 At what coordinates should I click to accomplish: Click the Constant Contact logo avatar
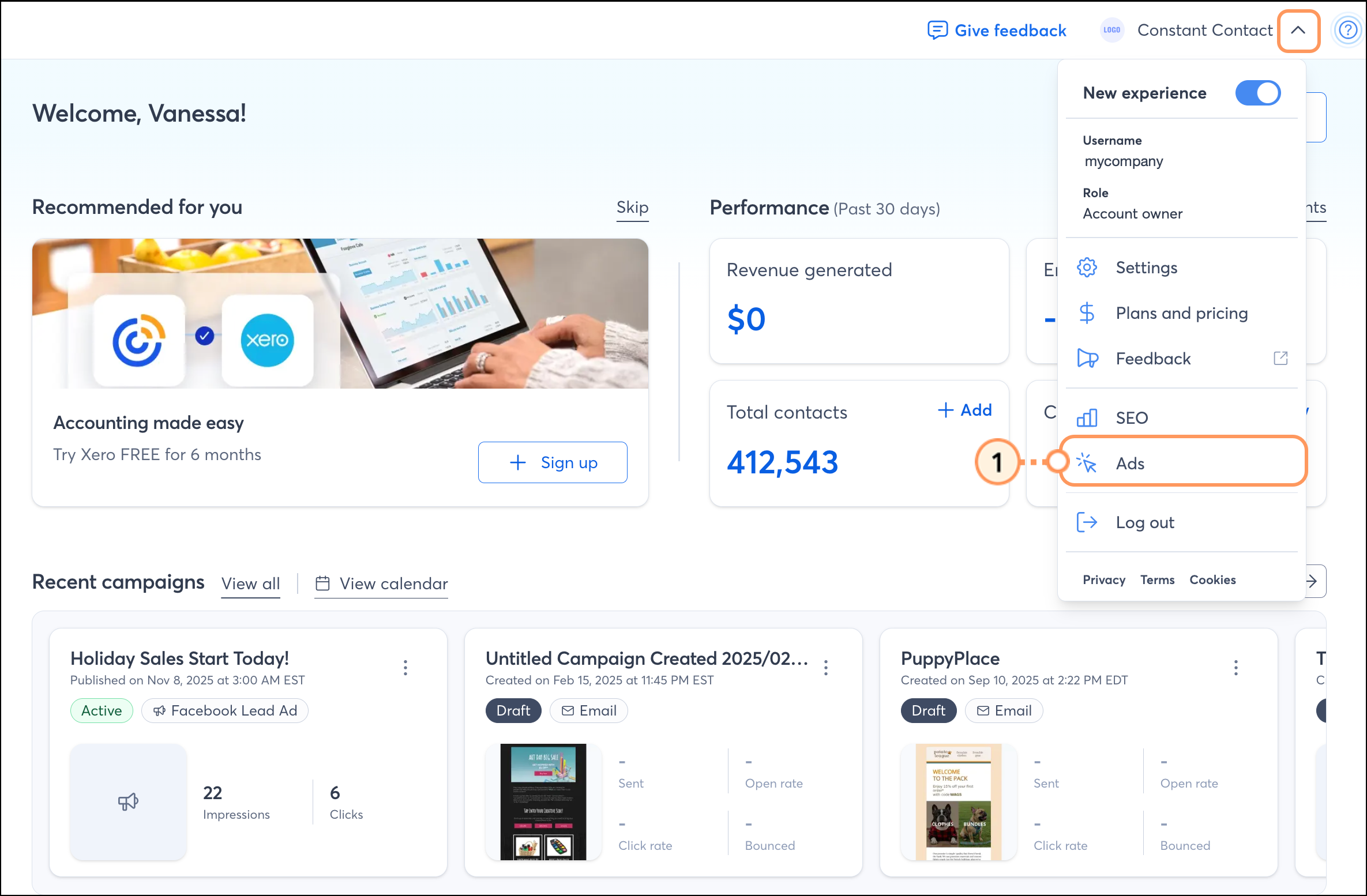point(1111,30)
